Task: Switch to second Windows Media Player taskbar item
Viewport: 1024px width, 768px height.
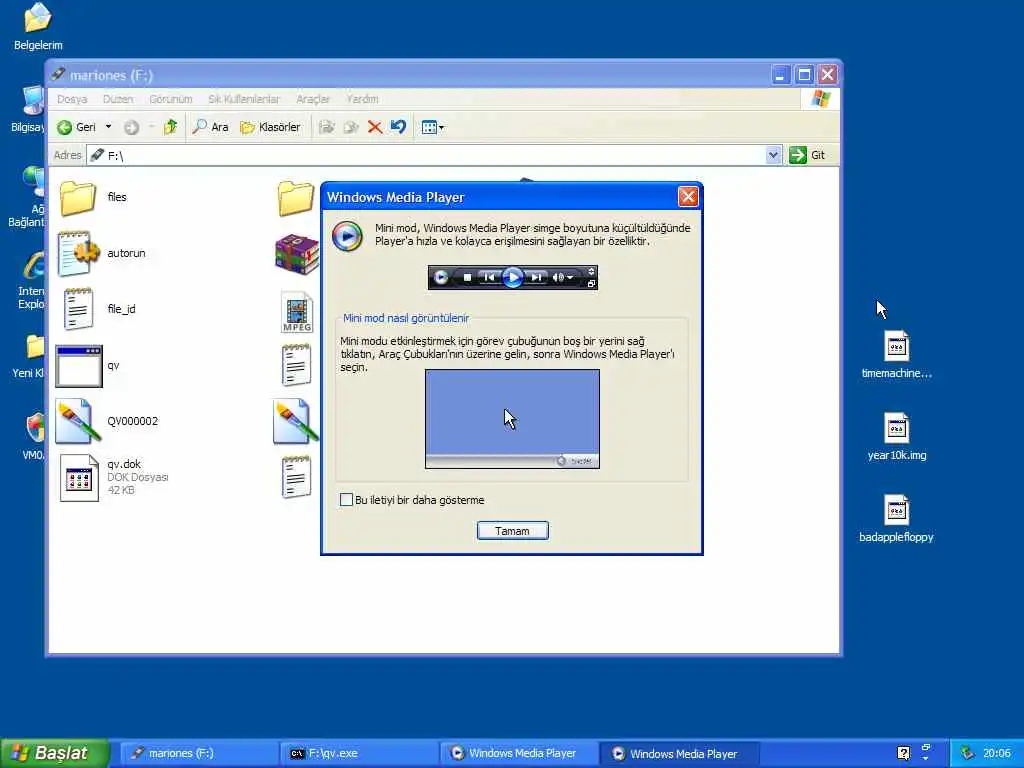Action: pos(680,754)
